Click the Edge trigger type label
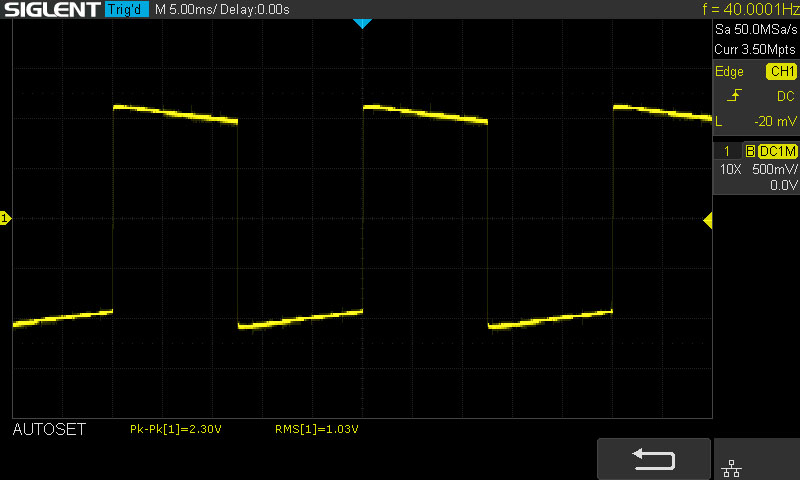Image resolution: width=800 pixels, height=480 pixels. tap(729, 71)
